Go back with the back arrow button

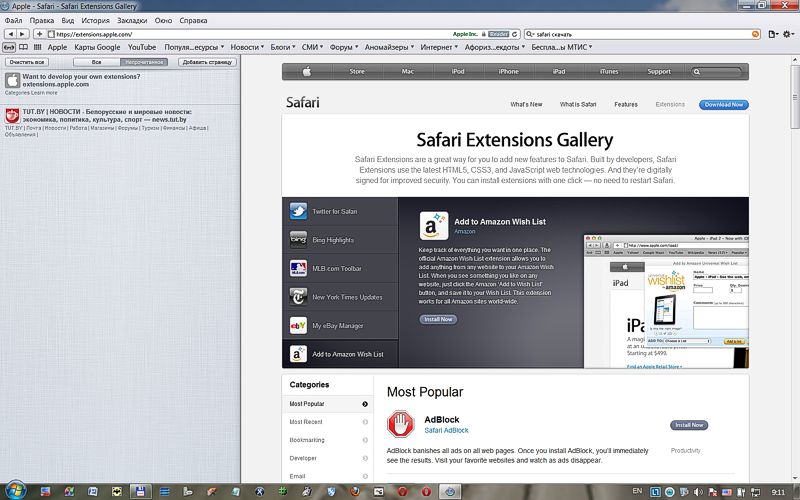11,34
